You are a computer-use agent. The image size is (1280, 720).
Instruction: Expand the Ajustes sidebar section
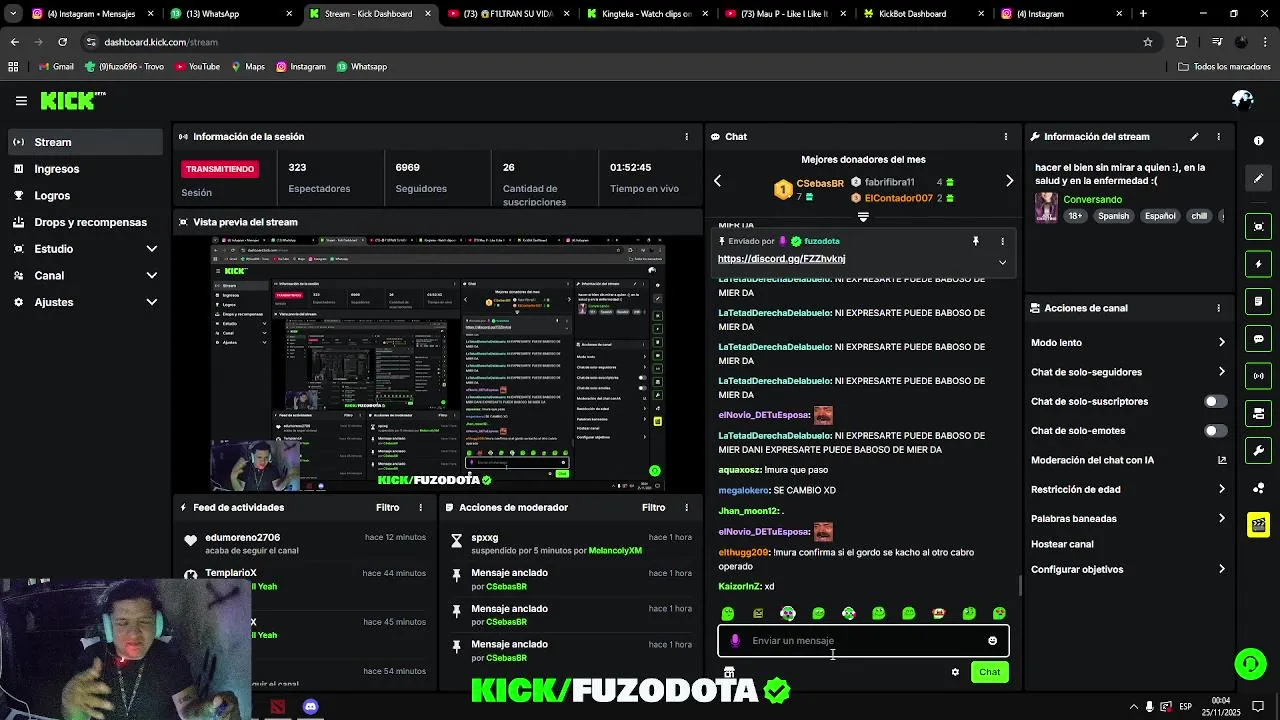pyautogui.click(x=152, y=302)
